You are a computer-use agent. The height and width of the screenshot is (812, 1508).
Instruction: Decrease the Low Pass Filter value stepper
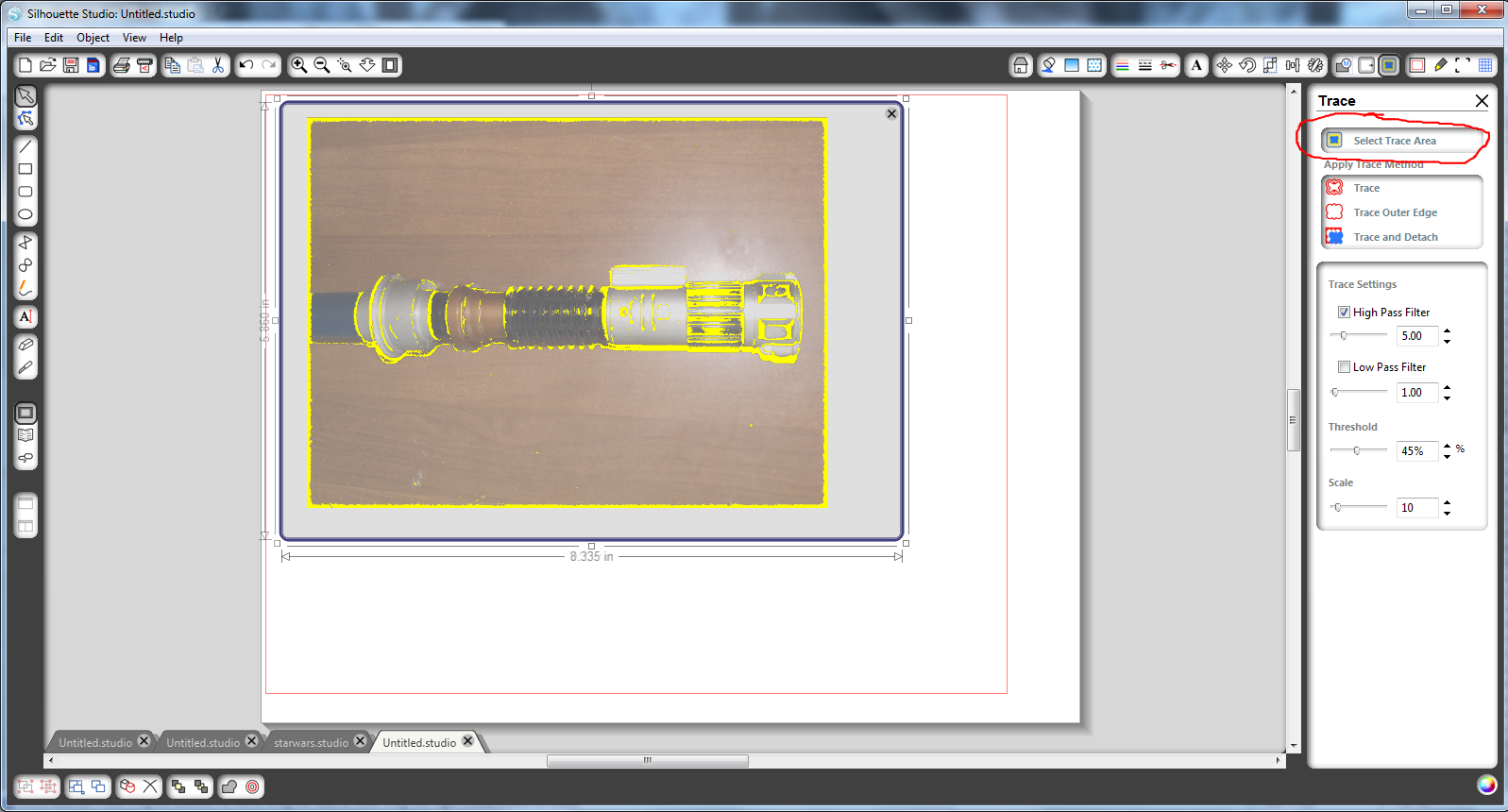(1447, 398)
